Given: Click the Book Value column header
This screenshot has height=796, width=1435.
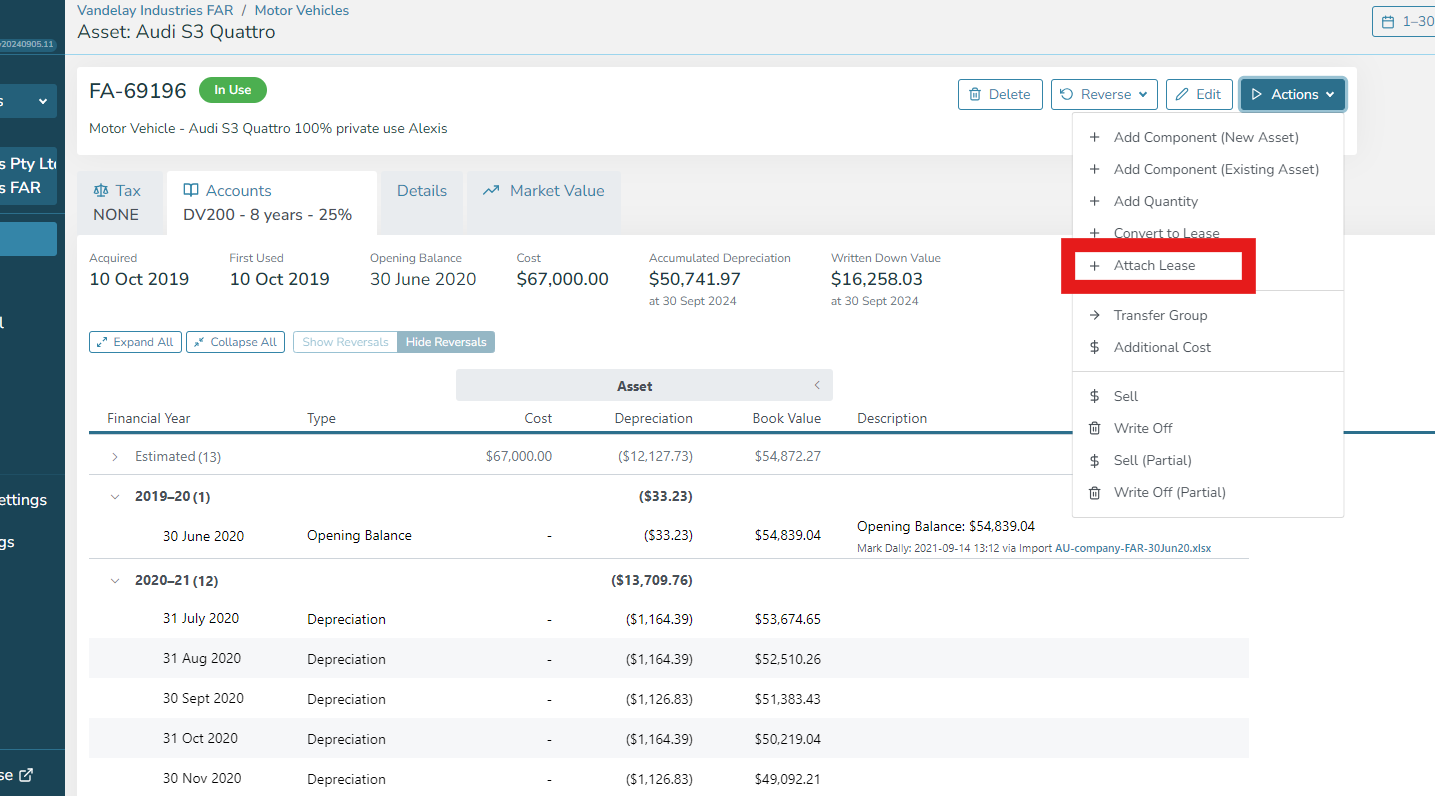Looking at the screenshot, I should coord(787,418).
